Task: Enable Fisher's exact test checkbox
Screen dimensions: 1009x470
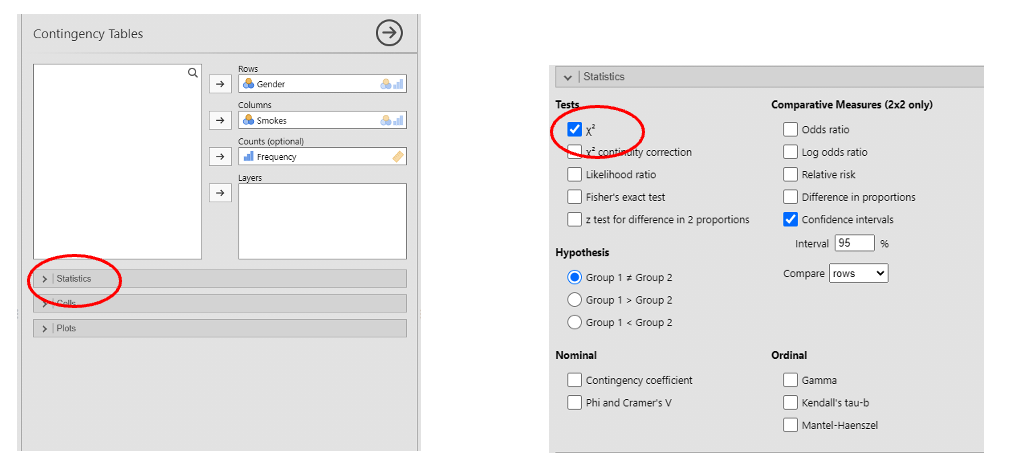Action: pos(575,197)
